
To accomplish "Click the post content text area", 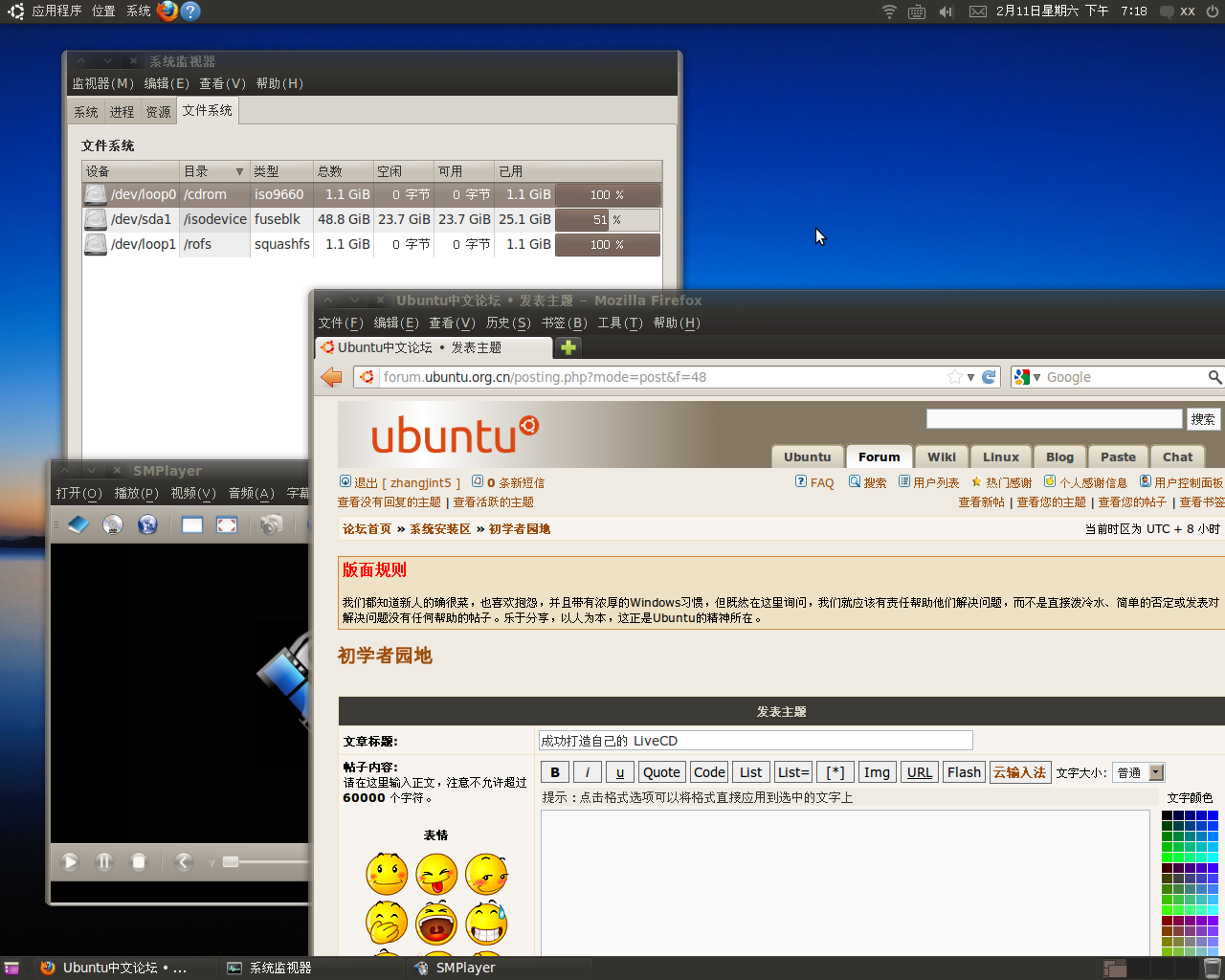I will (845, 882).
